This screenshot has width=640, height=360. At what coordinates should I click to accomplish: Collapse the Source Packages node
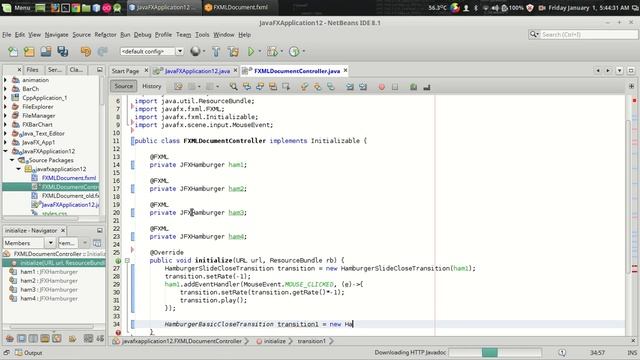coord(12,160)
